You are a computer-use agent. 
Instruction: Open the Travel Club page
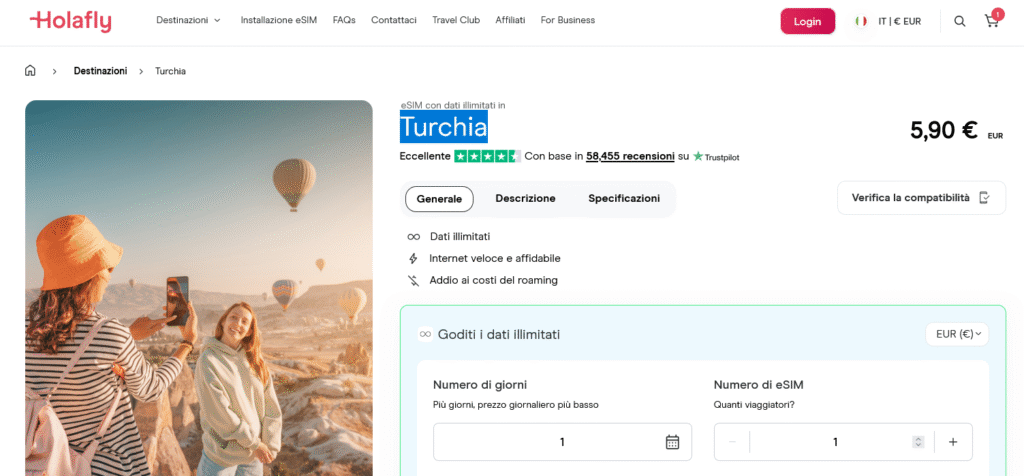coord(456,20)
